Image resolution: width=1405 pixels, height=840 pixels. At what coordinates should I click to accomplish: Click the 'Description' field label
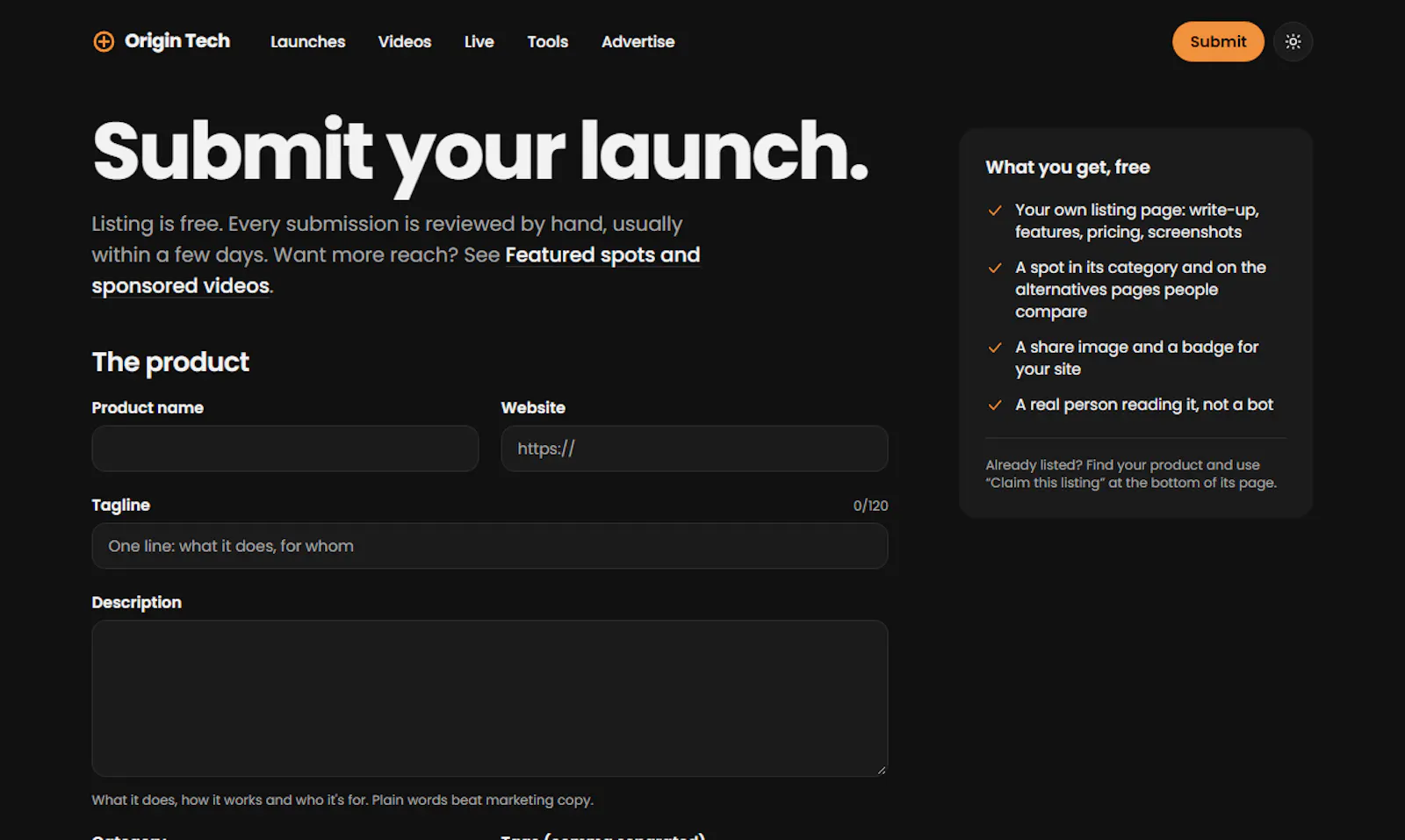point(137,602)
